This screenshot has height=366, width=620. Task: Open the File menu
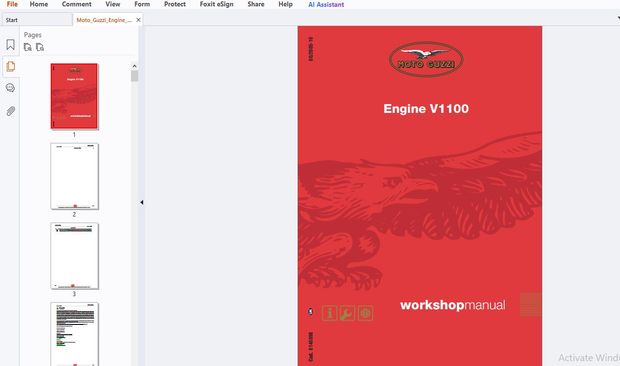(12, 4)
